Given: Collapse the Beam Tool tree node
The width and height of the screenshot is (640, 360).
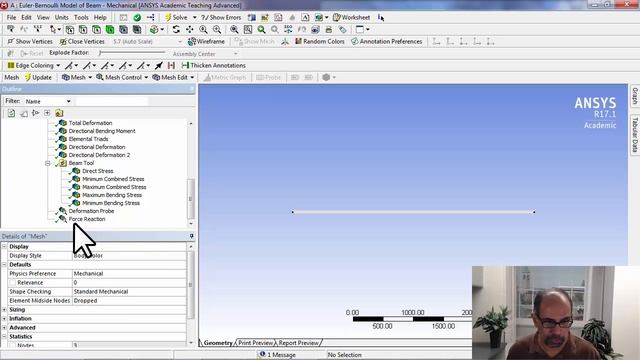Looking at the screenshot, I should tap(48, 163).
